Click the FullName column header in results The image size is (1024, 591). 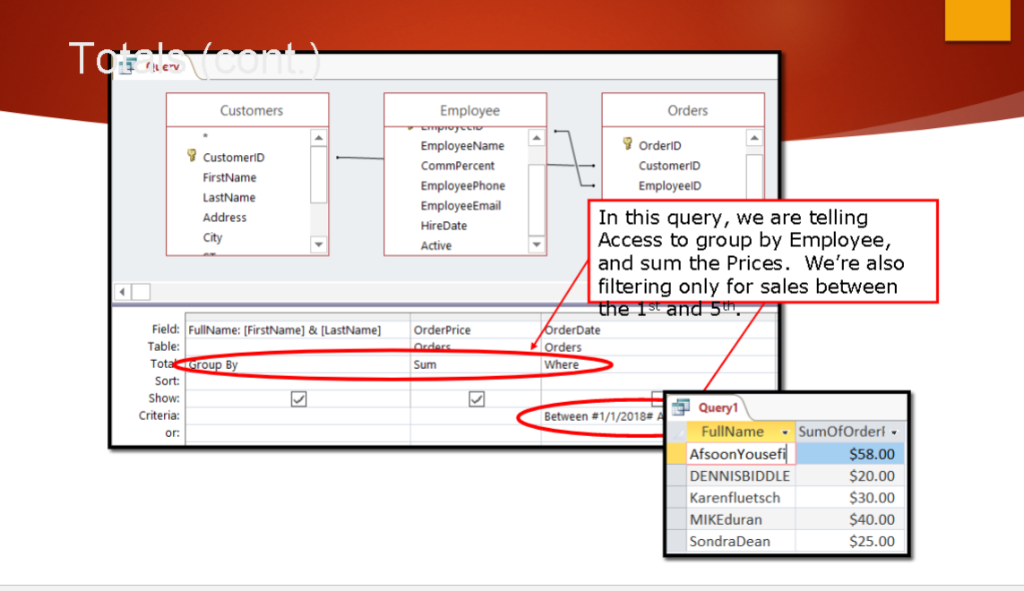[x=741, y=432]
